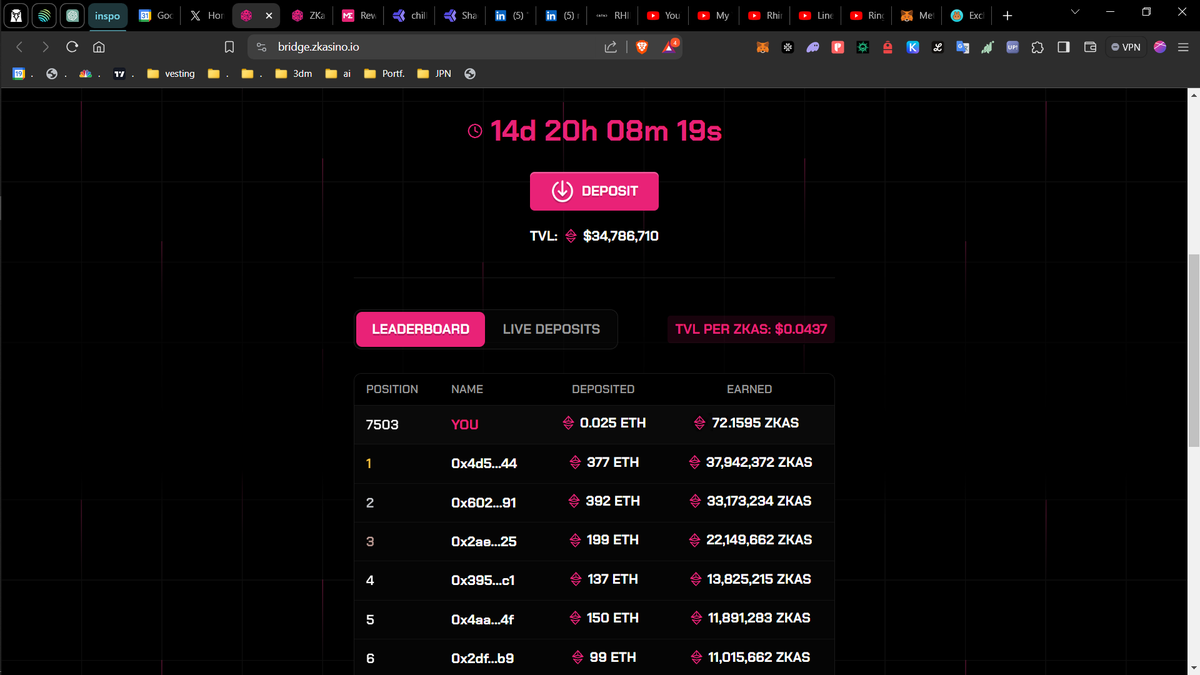This screenshot has height=675, width=1200.
Task: Switch to the chil tab
Action: (x=410, y=16)
